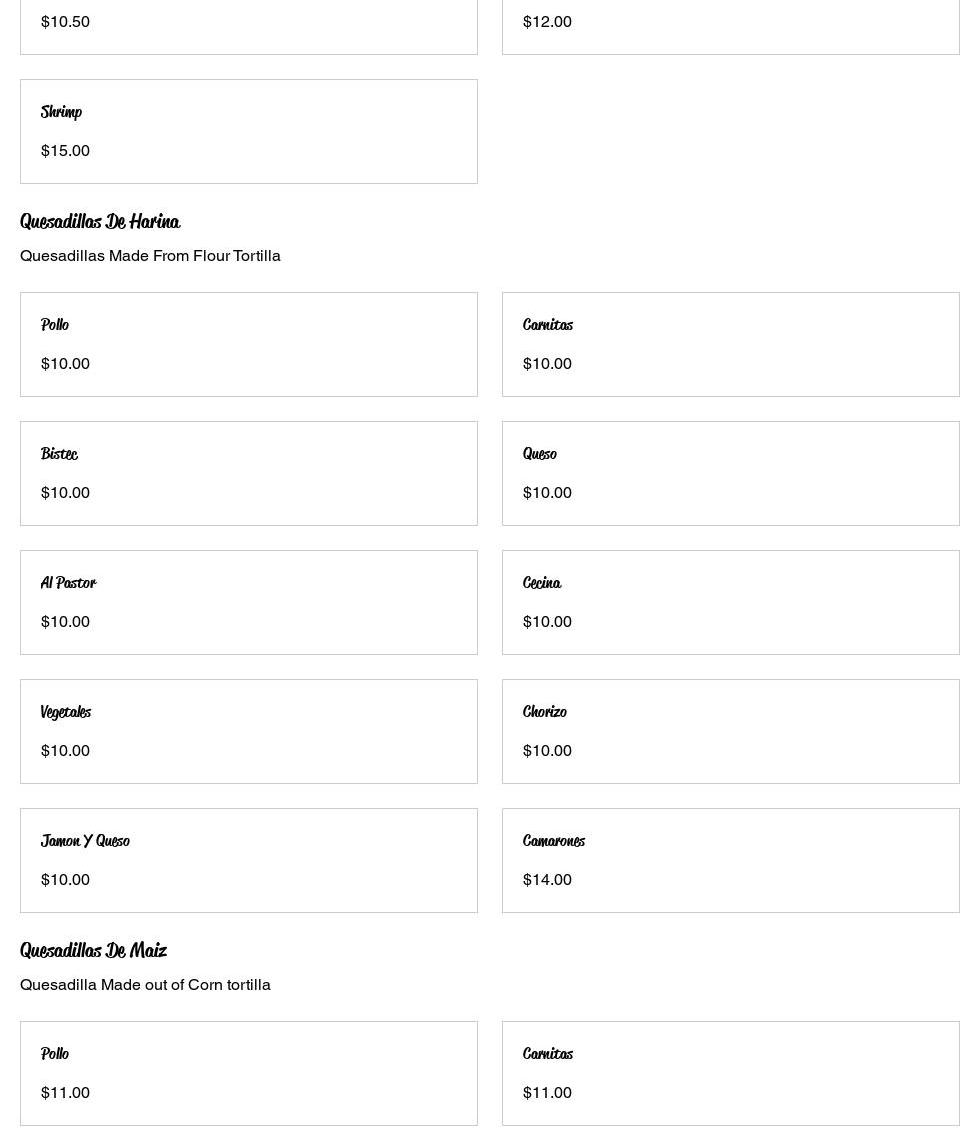Open the Queso quesadilla item
Viewport: 965px width, 1131px height.
[730, 473]
